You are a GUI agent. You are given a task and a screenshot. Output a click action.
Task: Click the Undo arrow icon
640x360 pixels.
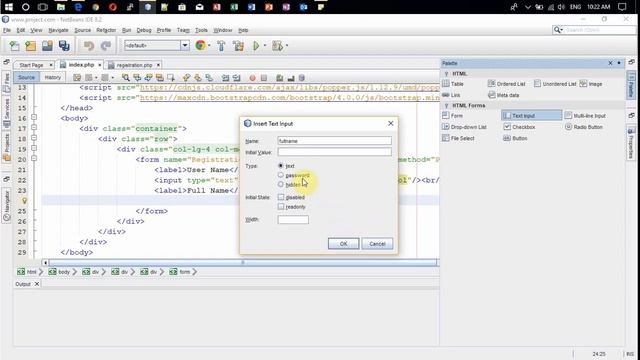click(x=89, y=46)
